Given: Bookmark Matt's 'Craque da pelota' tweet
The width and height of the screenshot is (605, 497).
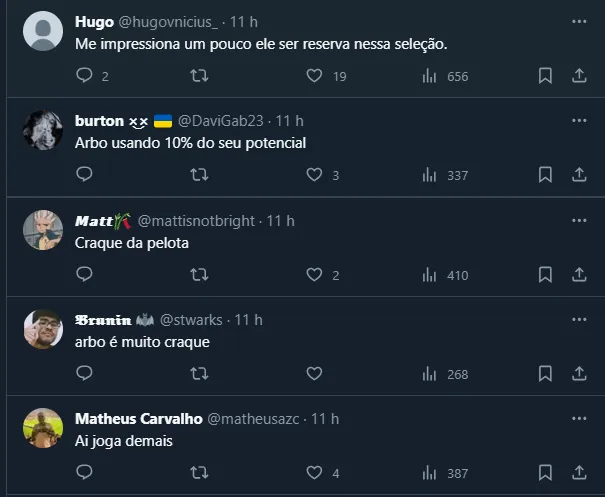Looking at the screenshot, I should click(545, 274).
